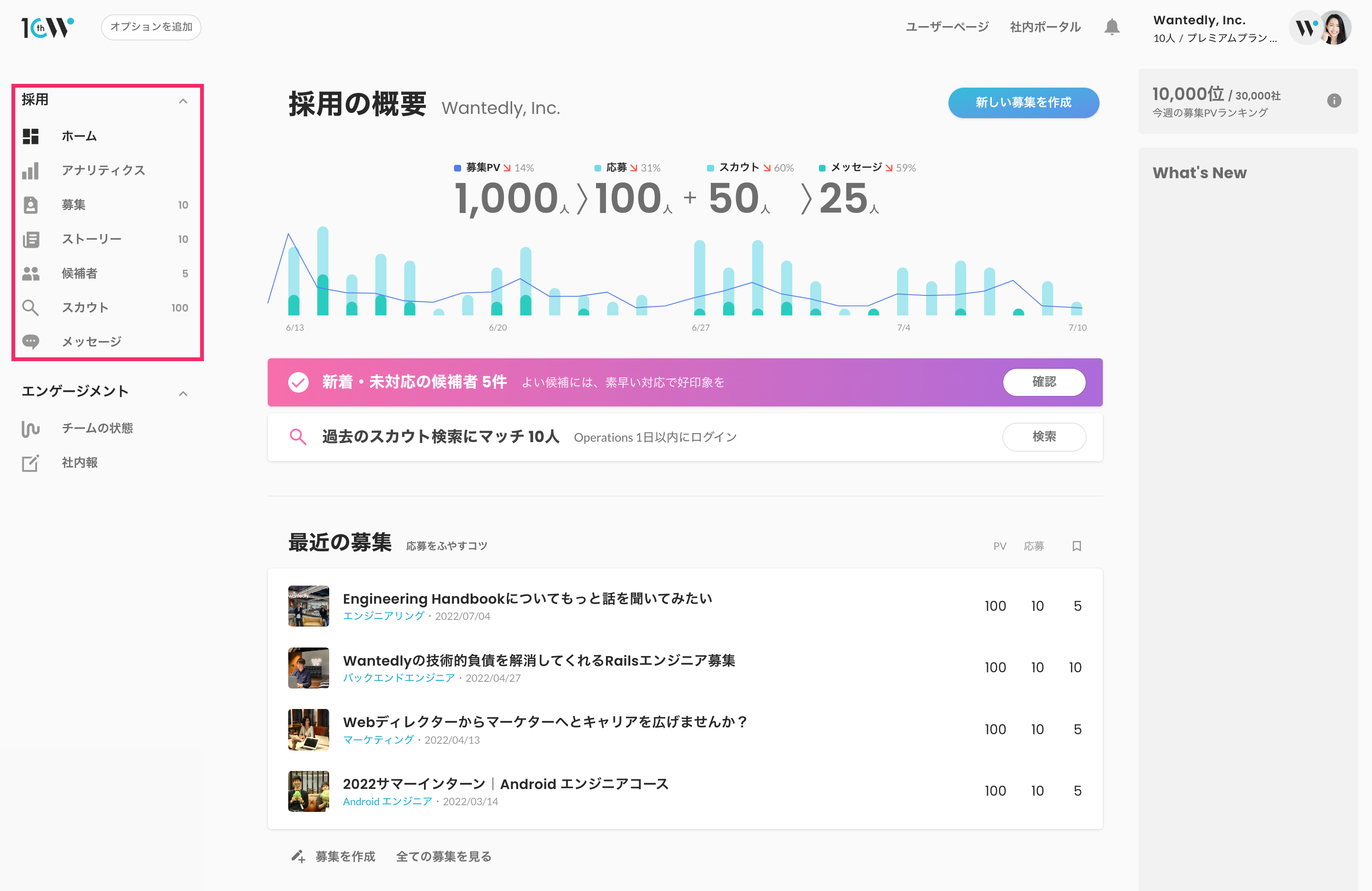1372x891 pixels.
Task: Click 確認 button in candidate banner
Action: coord(1044,382)
